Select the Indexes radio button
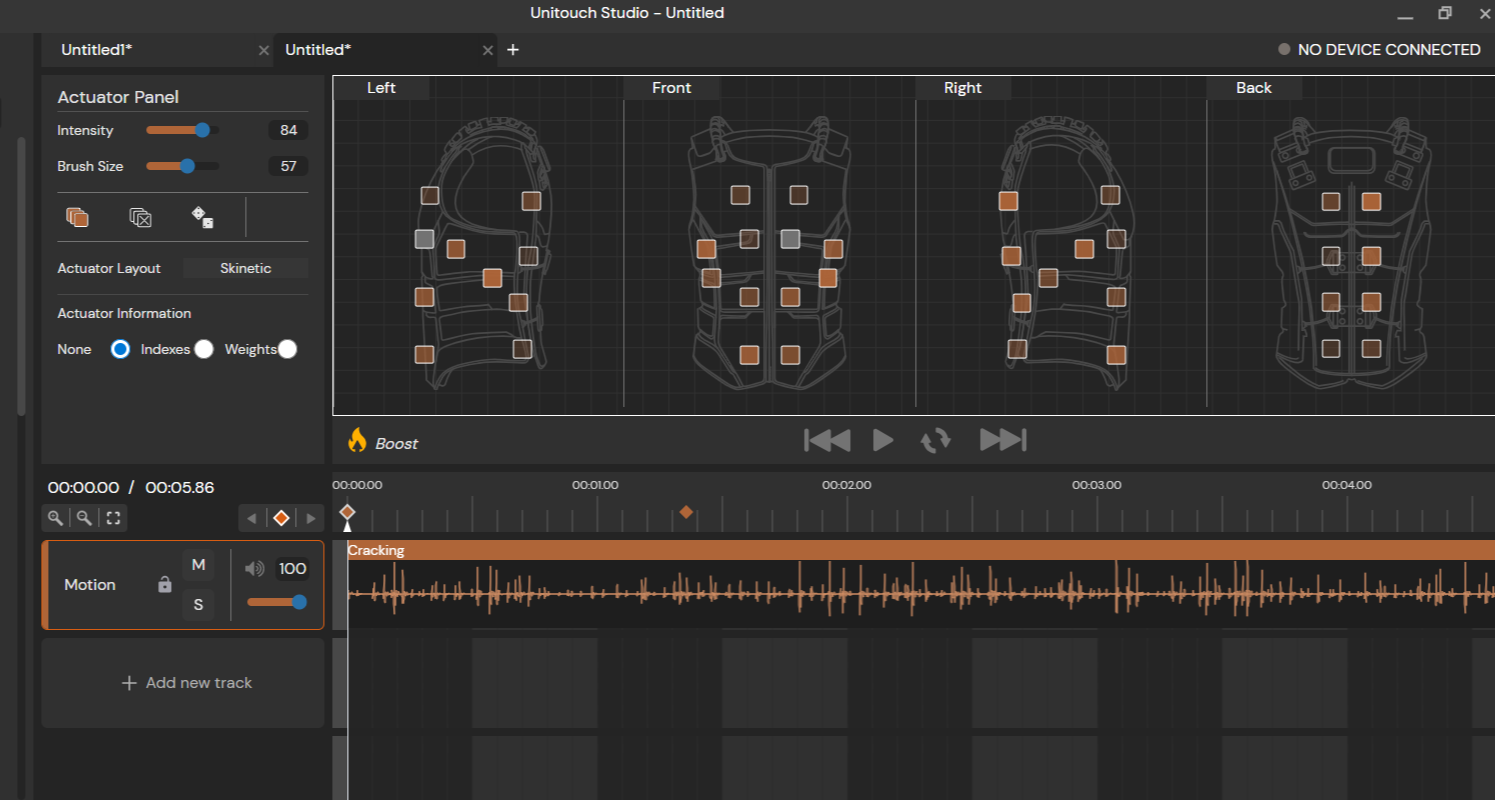 click(x=204, y=349)
